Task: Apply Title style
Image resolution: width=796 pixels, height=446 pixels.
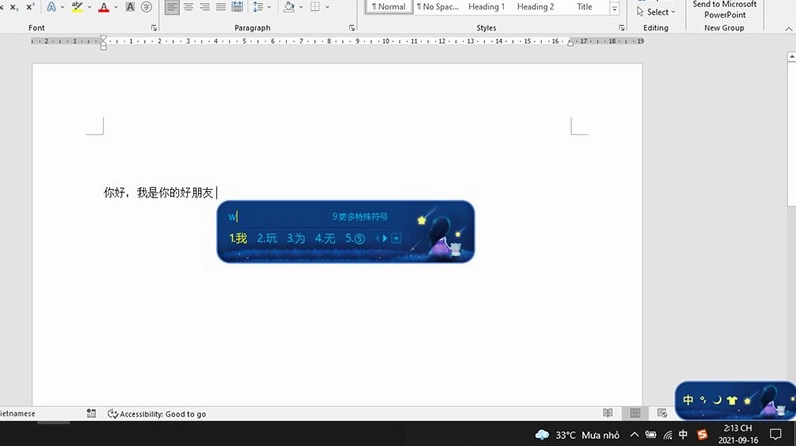Action: [x=584, y=7]
